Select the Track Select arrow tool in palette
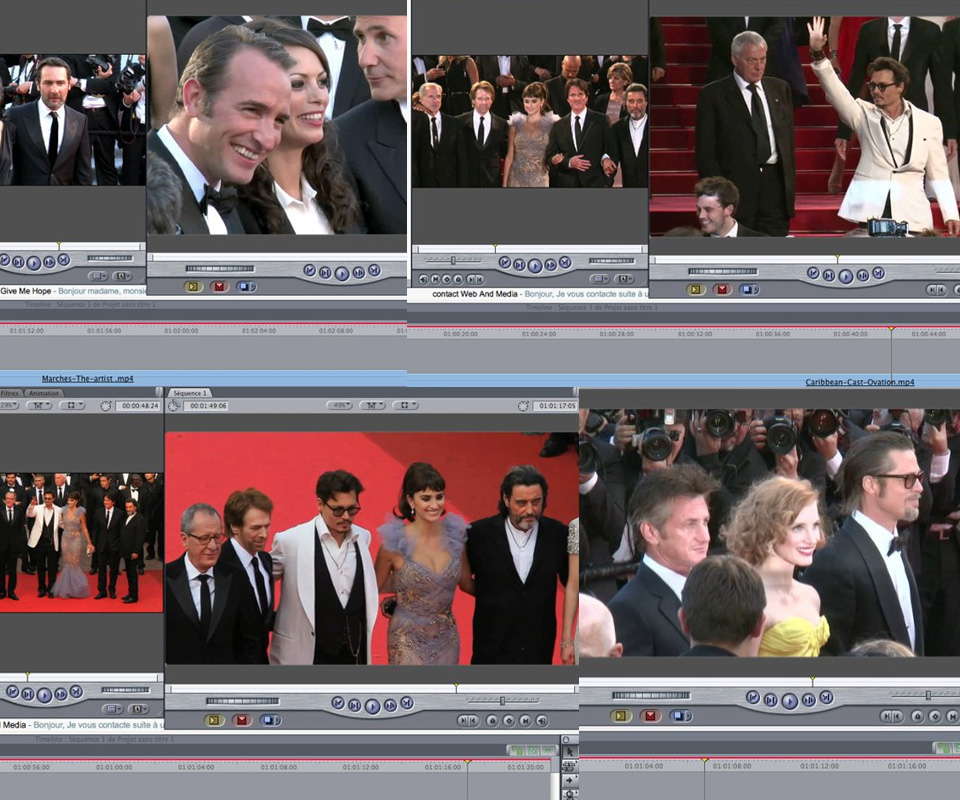Image resolution: width=960 pixels, height=800 pixels. tap(569, 780)
